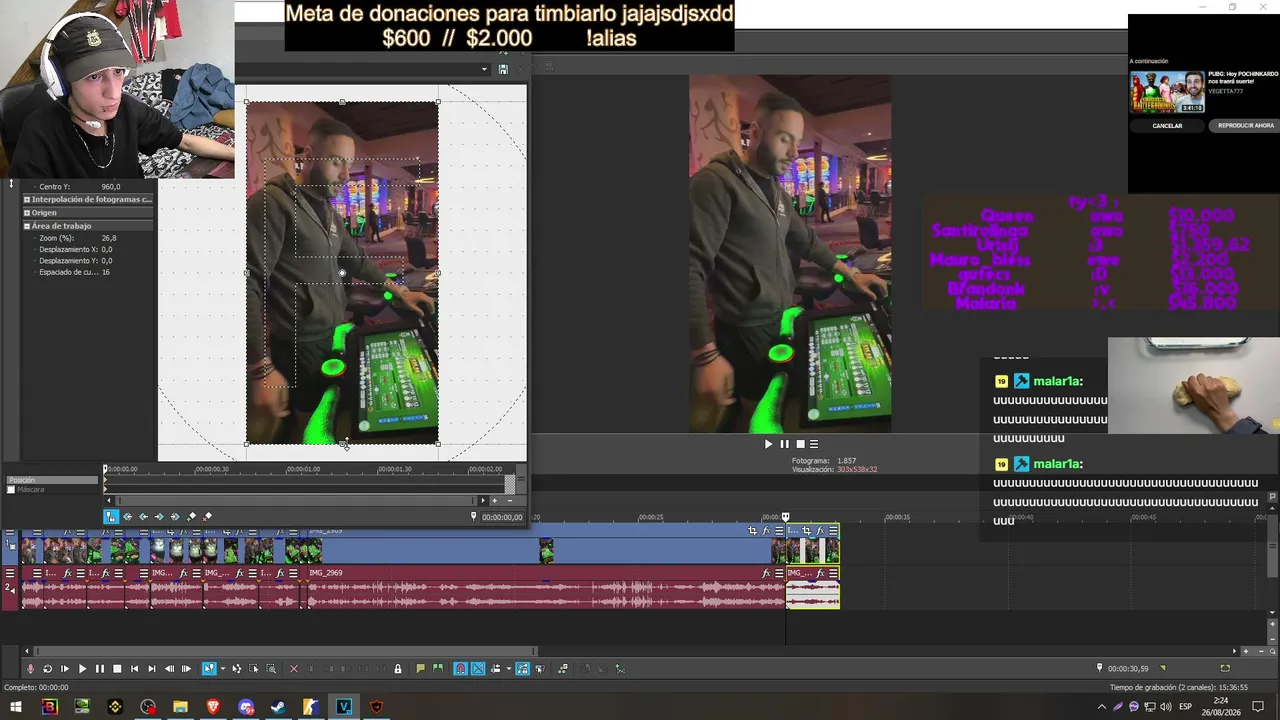Click the Zoom (%) value 26,8
The image size is (1280, 720).
109,239
